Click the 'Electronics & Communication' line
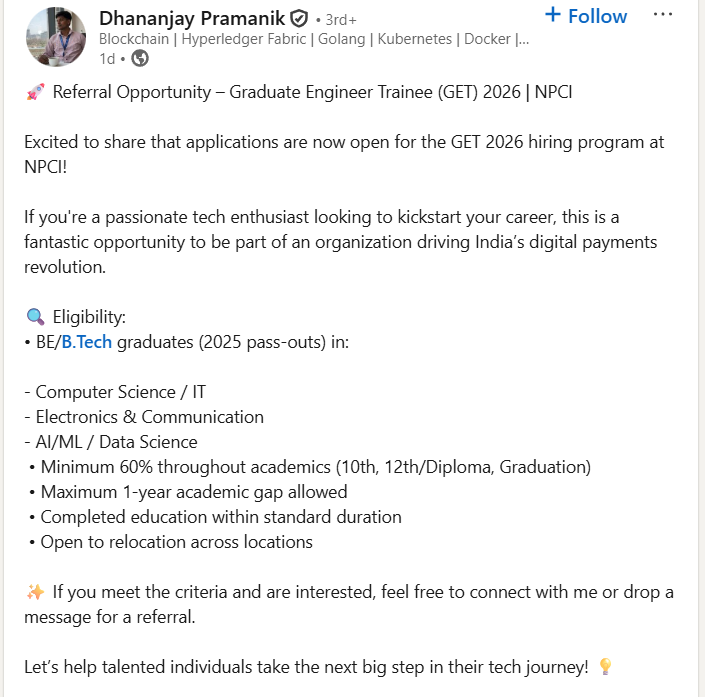Screen dimensions: 705x697 pyautogui.click(x=149, y=417)
